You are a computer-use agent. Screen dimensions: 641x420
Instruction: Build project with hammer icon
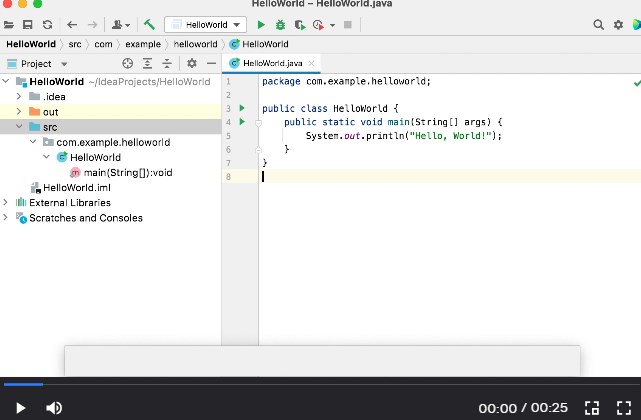tap(149, 25)
